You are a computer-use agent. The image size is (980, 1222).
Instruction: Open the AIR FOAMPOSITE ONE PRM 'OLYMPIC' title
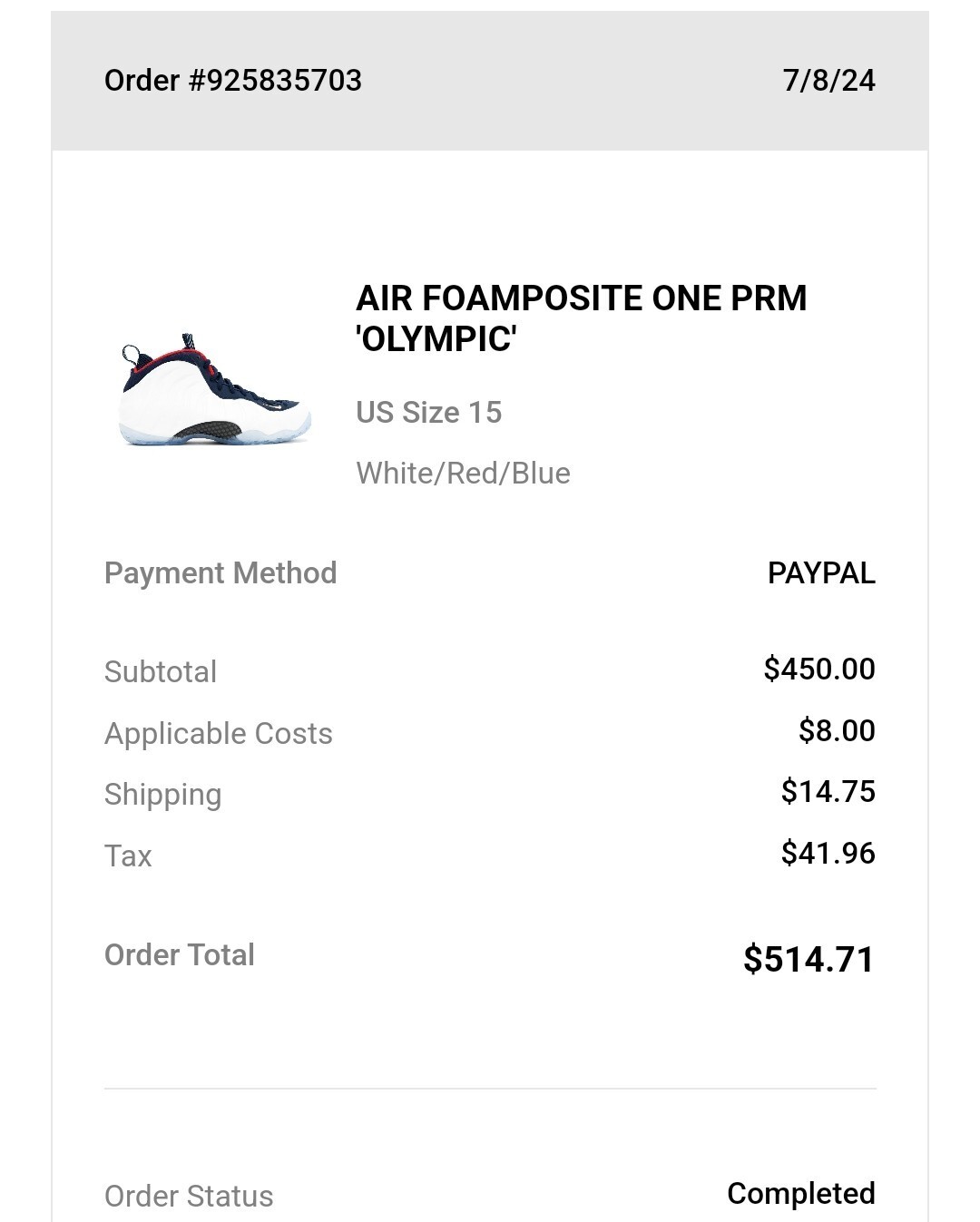[581, 318]
